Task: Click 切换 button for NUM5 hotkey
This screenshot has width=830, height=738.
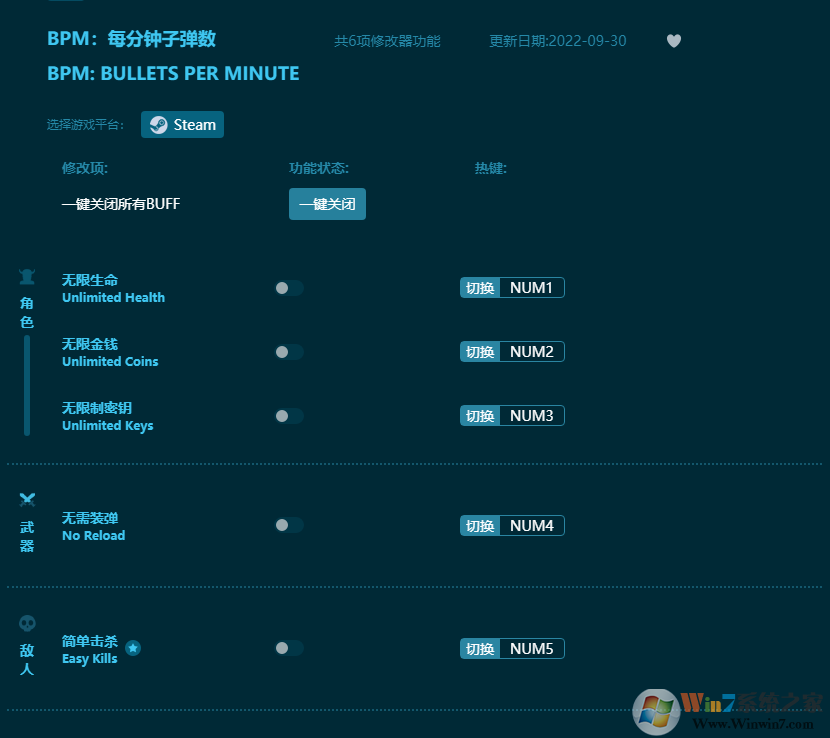Action: point(480,649)
